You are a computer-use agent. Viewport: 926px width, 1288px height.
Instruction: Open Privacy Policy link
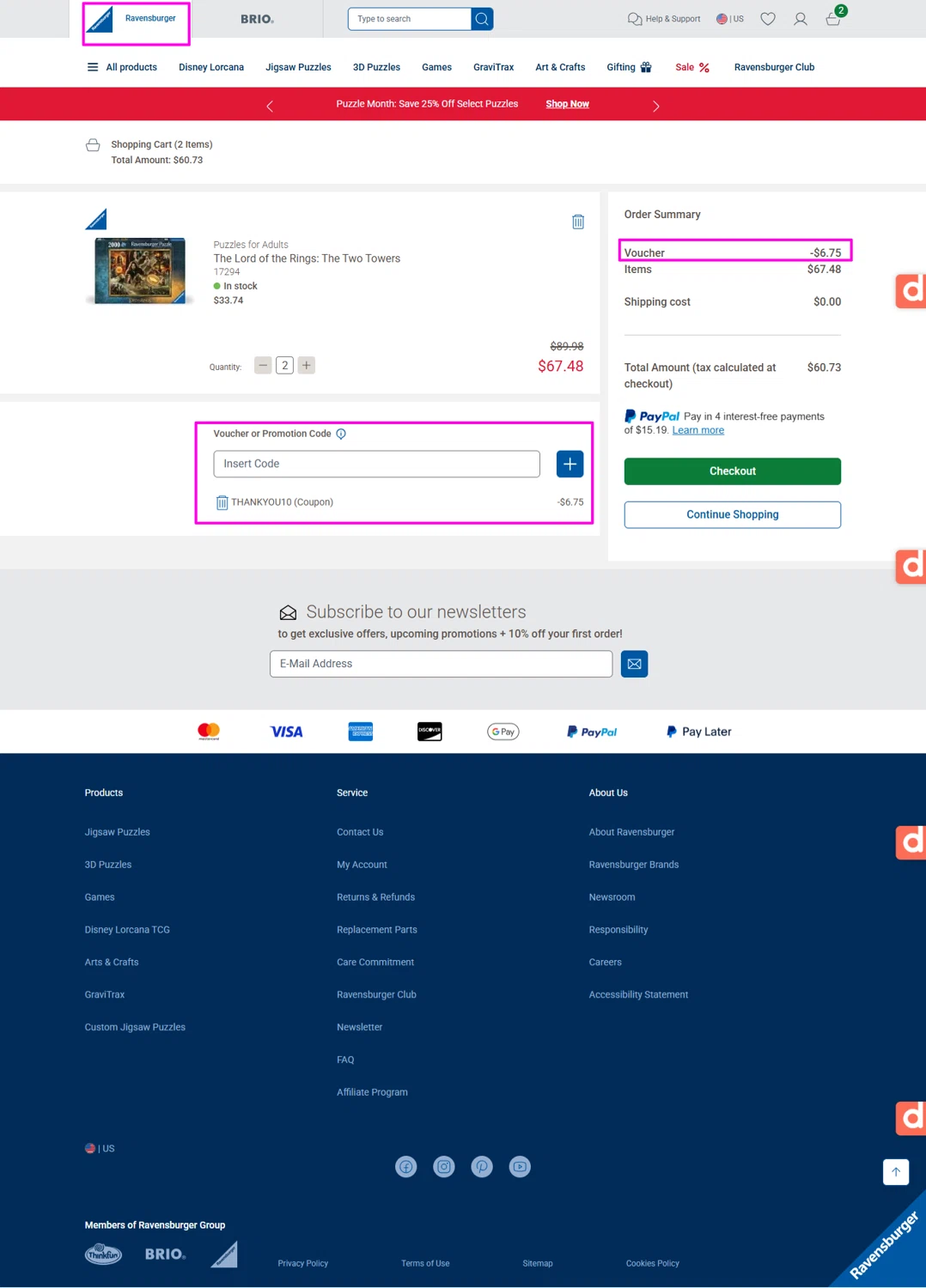pyautogui.click(x=303, y=1263)
